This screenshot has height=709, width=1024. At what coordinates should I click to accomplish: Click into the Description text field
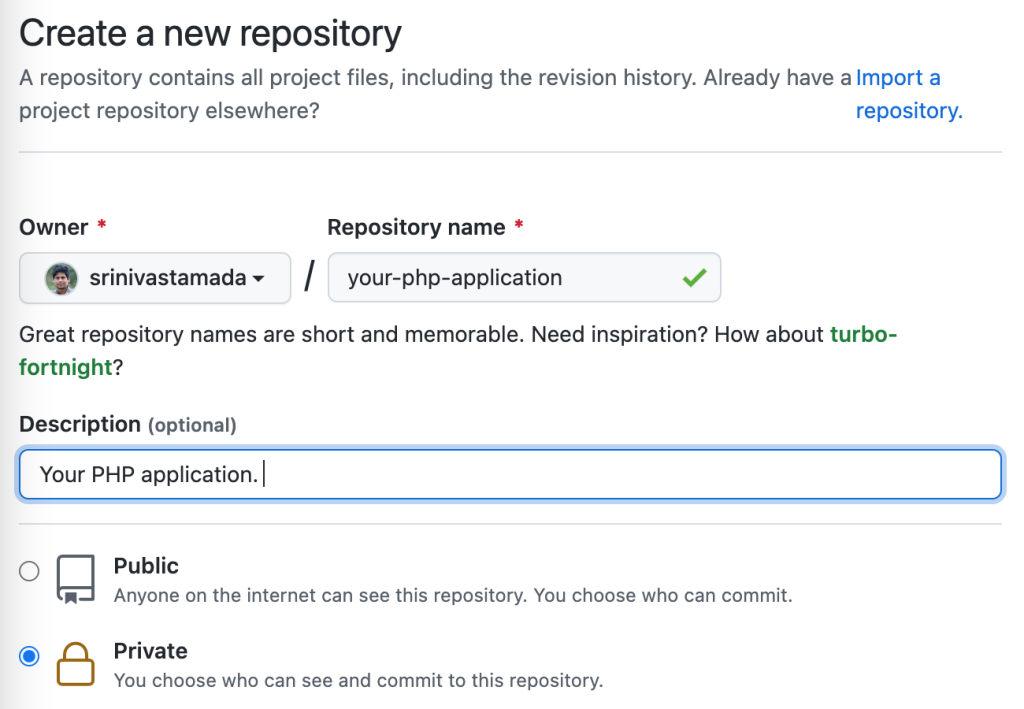[x=510, y=474]
